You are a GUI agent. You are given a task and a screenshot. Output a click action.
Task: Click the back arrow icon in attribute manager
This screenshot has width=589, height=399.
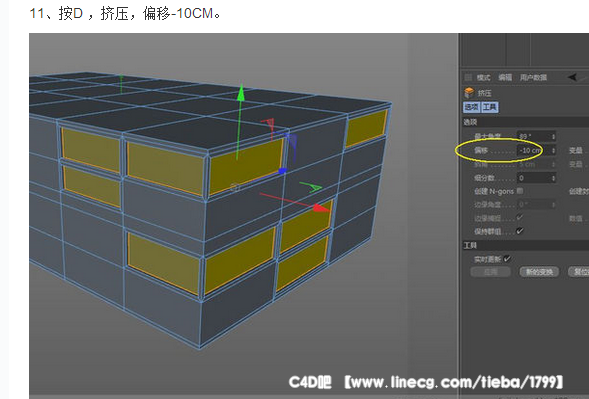coord(572,77)
